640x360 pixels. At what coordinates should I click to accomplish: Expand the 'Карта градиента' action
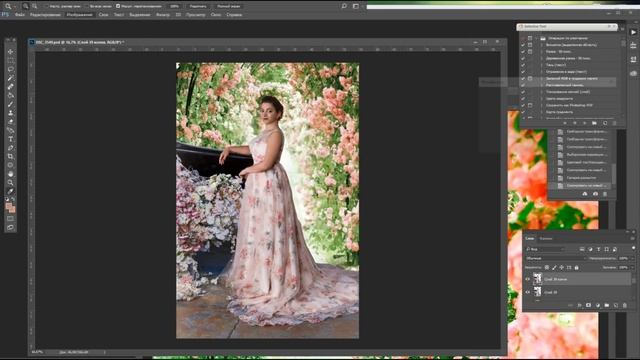click(542, 112)
